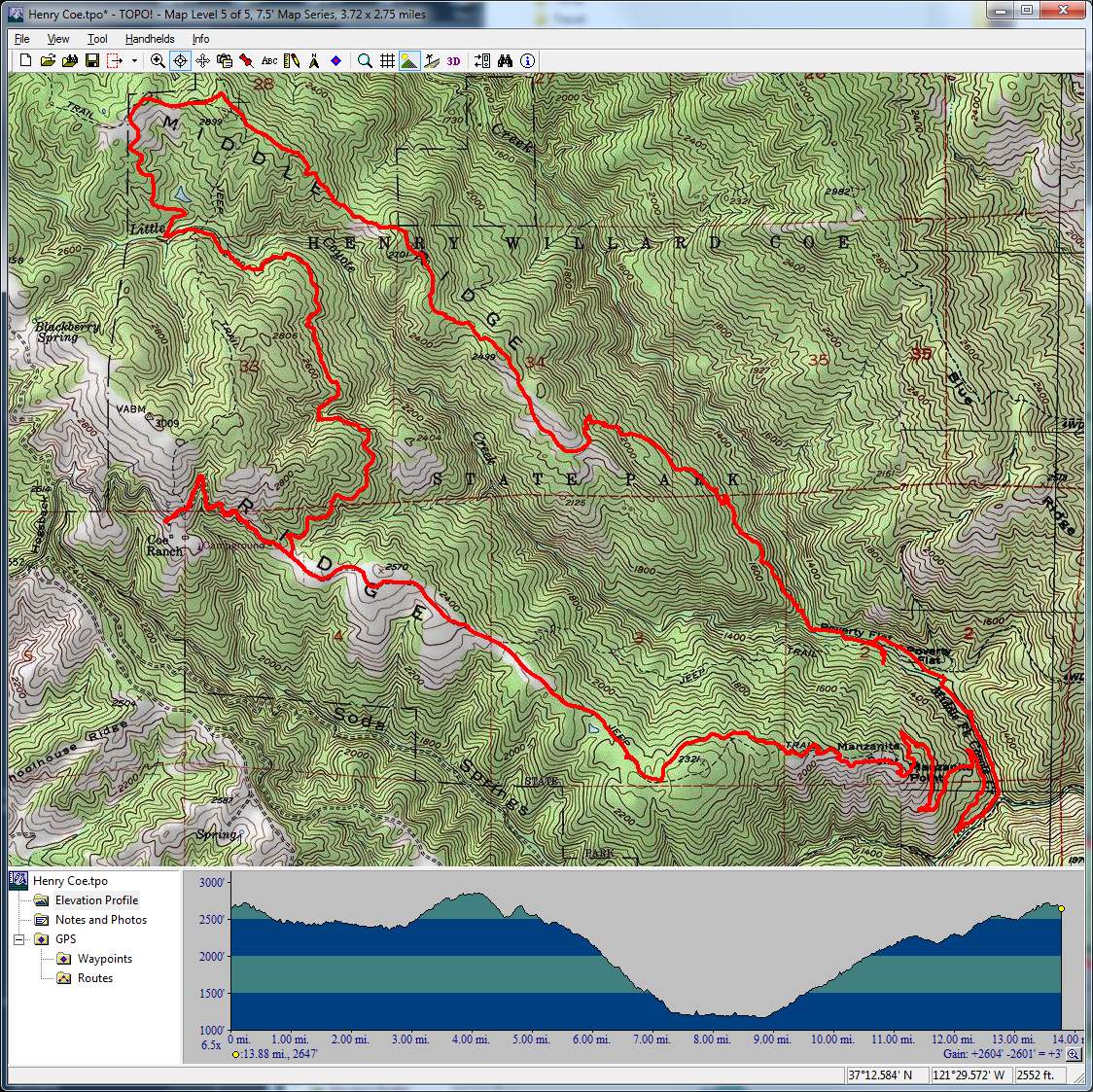Select the red pushpin marker tool

(x=247, y=60)
